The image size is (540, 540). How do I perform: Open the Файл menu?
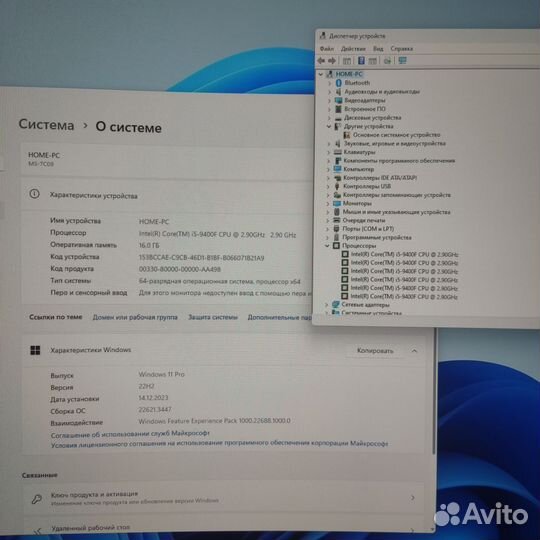(x=326, y=49)
